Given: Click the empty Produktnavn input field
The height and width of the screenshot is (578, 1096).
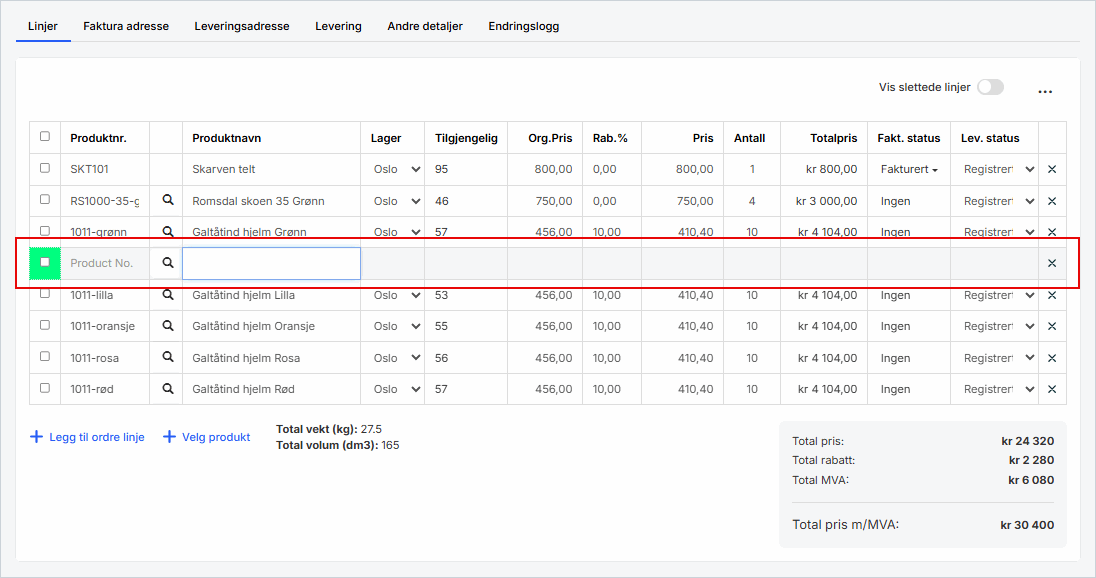Looking at the screenshot, I should 271,263.
